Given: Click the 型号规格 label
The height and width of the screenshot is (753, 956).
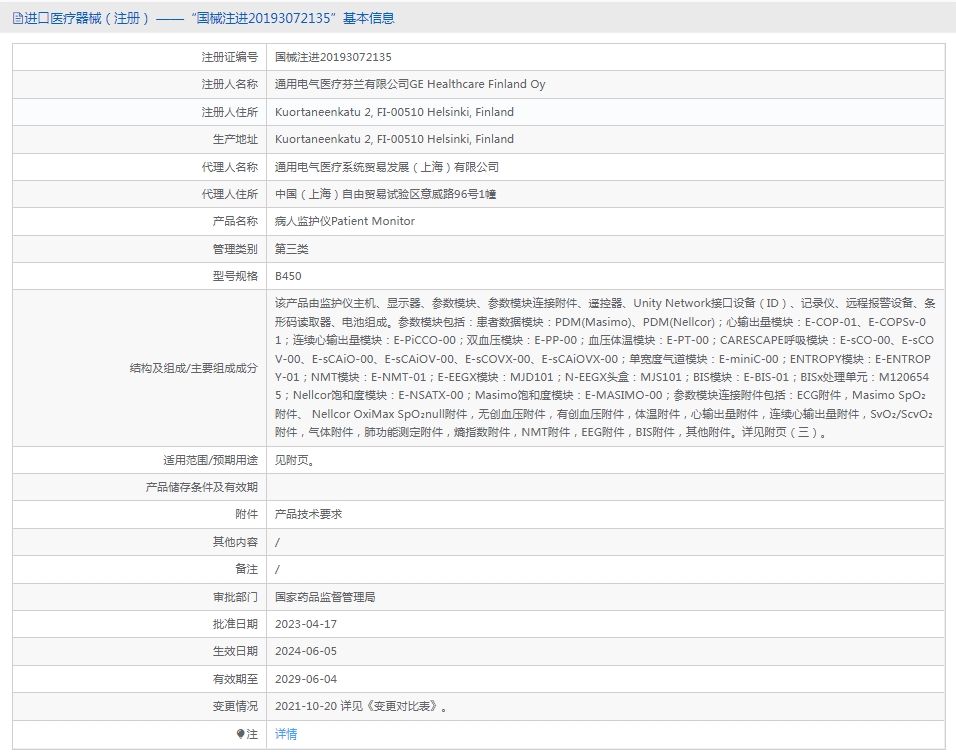Looking at the screenshot, I should tap(235, 276).
